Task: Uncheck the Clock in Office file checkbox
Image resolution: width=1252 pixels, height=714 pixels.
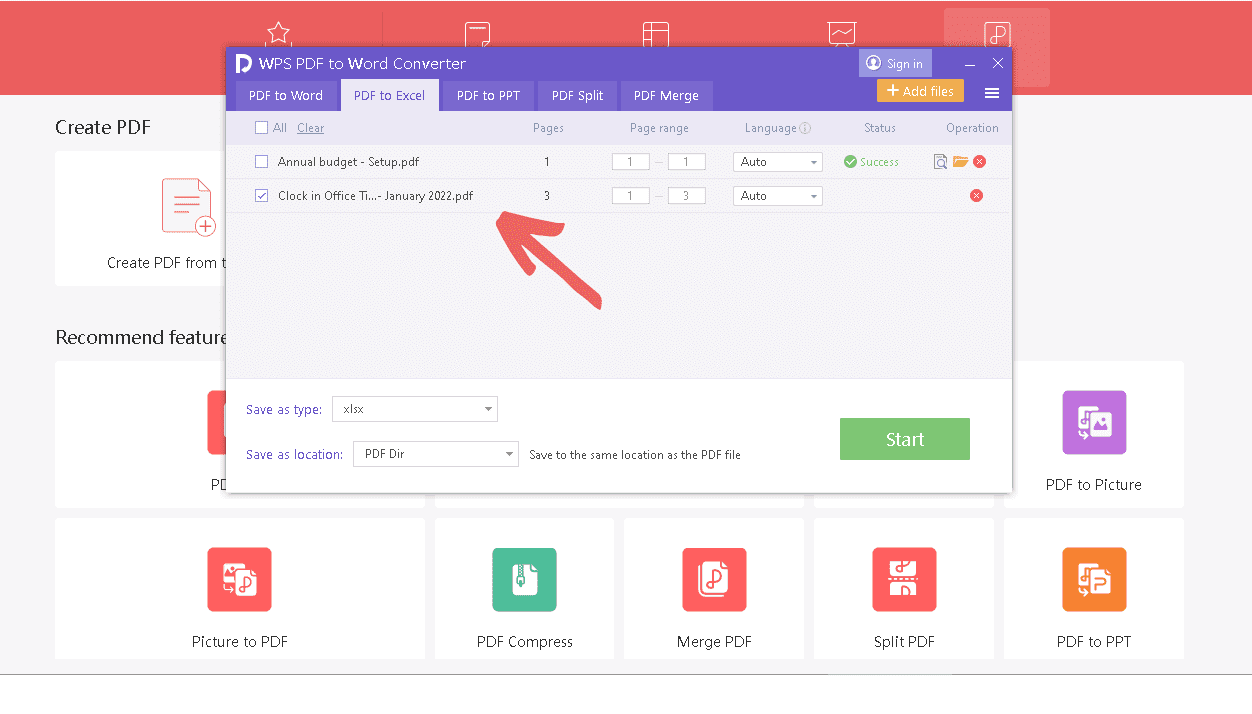Action: tap(262, 196)
